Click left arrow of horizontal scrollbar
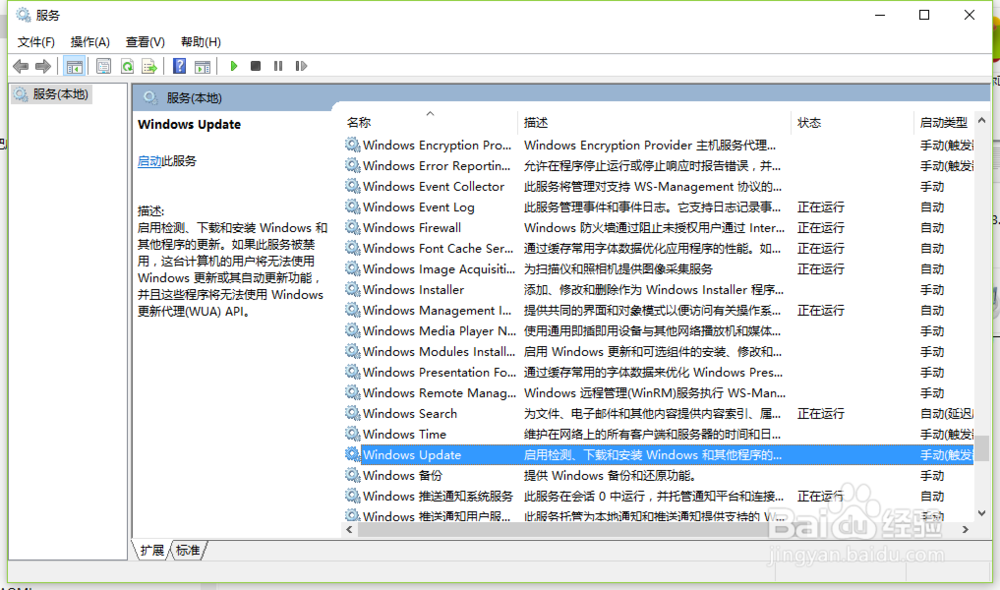The width and height of the screenshot is (1000, 590). (349, 529)
